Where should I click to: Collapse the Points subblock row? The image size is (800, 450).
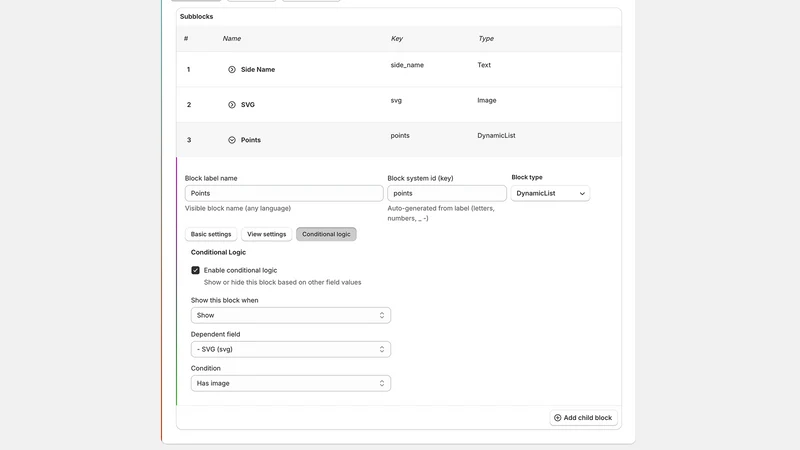(232, 140)
